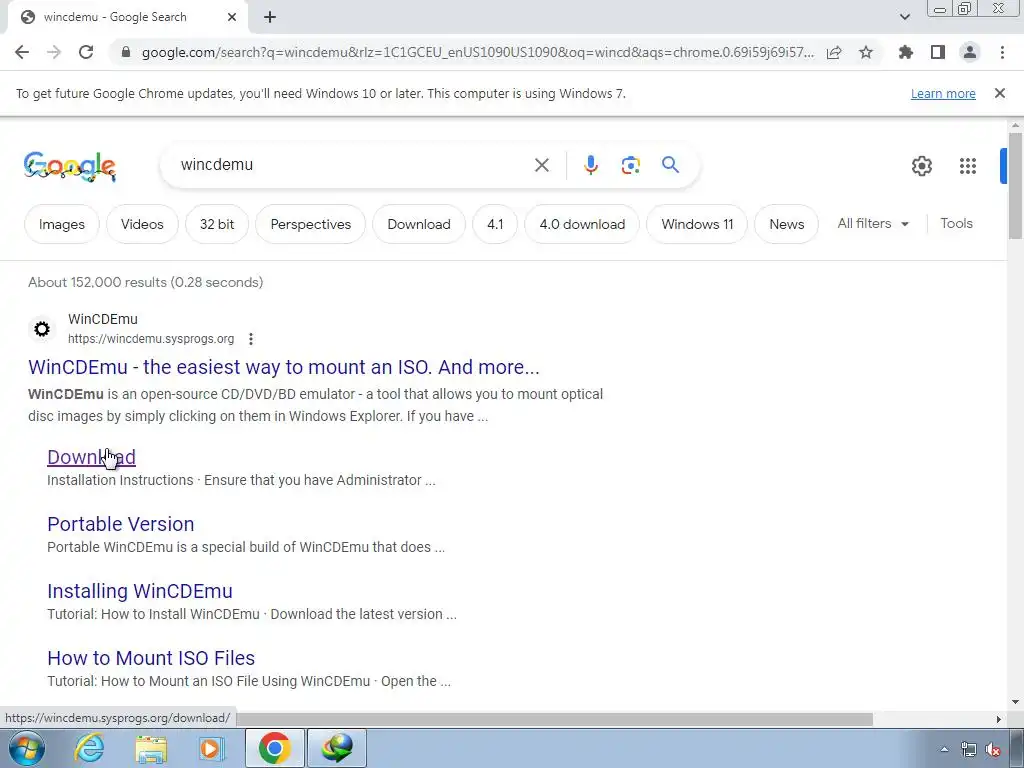Open the Installing WinCDEmu sitelink
This screenshot has height=768, width=1024.
140,591
